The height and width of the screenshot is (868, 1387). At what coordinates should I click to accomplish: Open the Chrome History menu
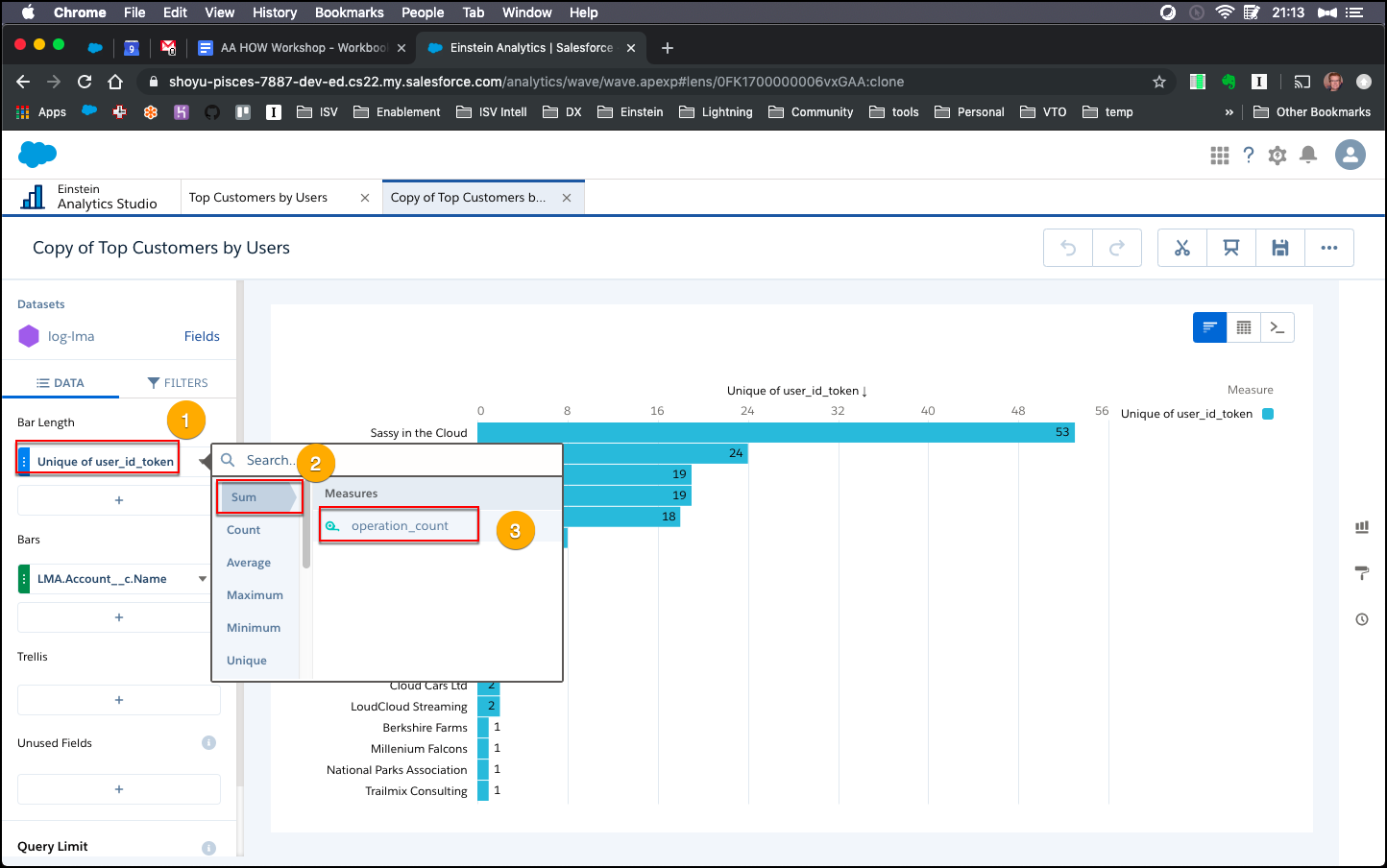coord(275,12)
